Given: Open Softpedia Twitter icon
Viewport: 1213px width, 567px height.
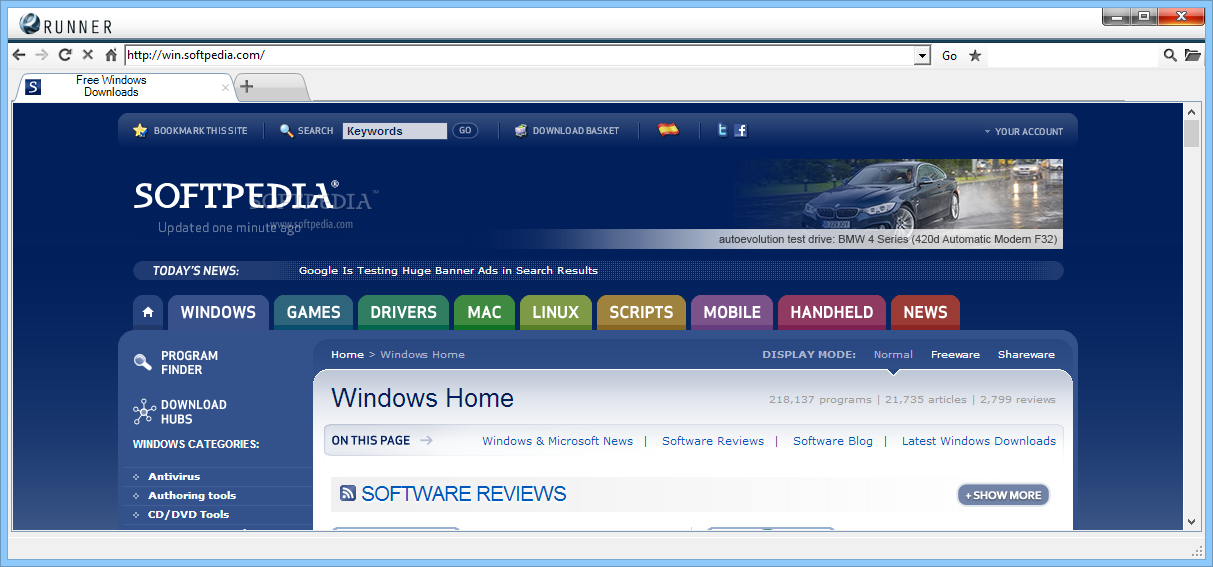Looking at the screenshot, I should point(722,130).
